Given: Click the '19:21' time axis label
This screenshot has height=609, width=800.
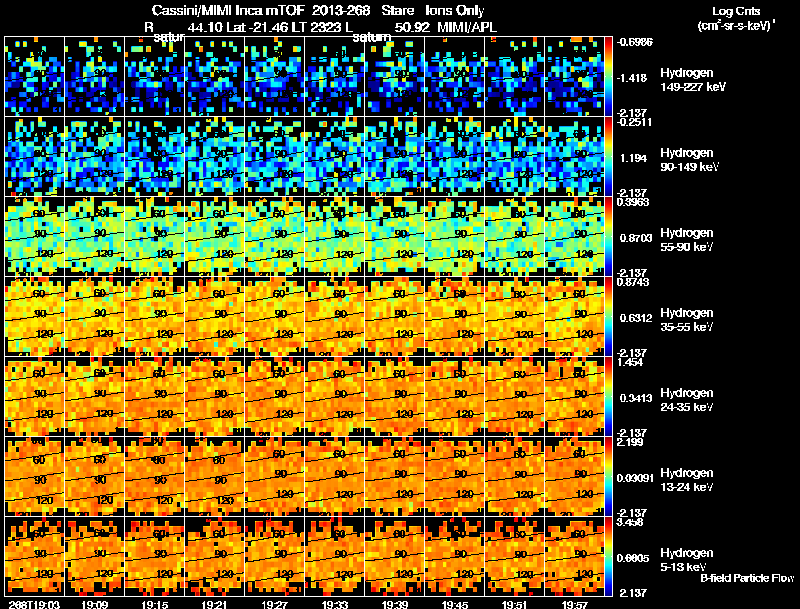Looking at the screenshot, I should [x=214, y=605].
